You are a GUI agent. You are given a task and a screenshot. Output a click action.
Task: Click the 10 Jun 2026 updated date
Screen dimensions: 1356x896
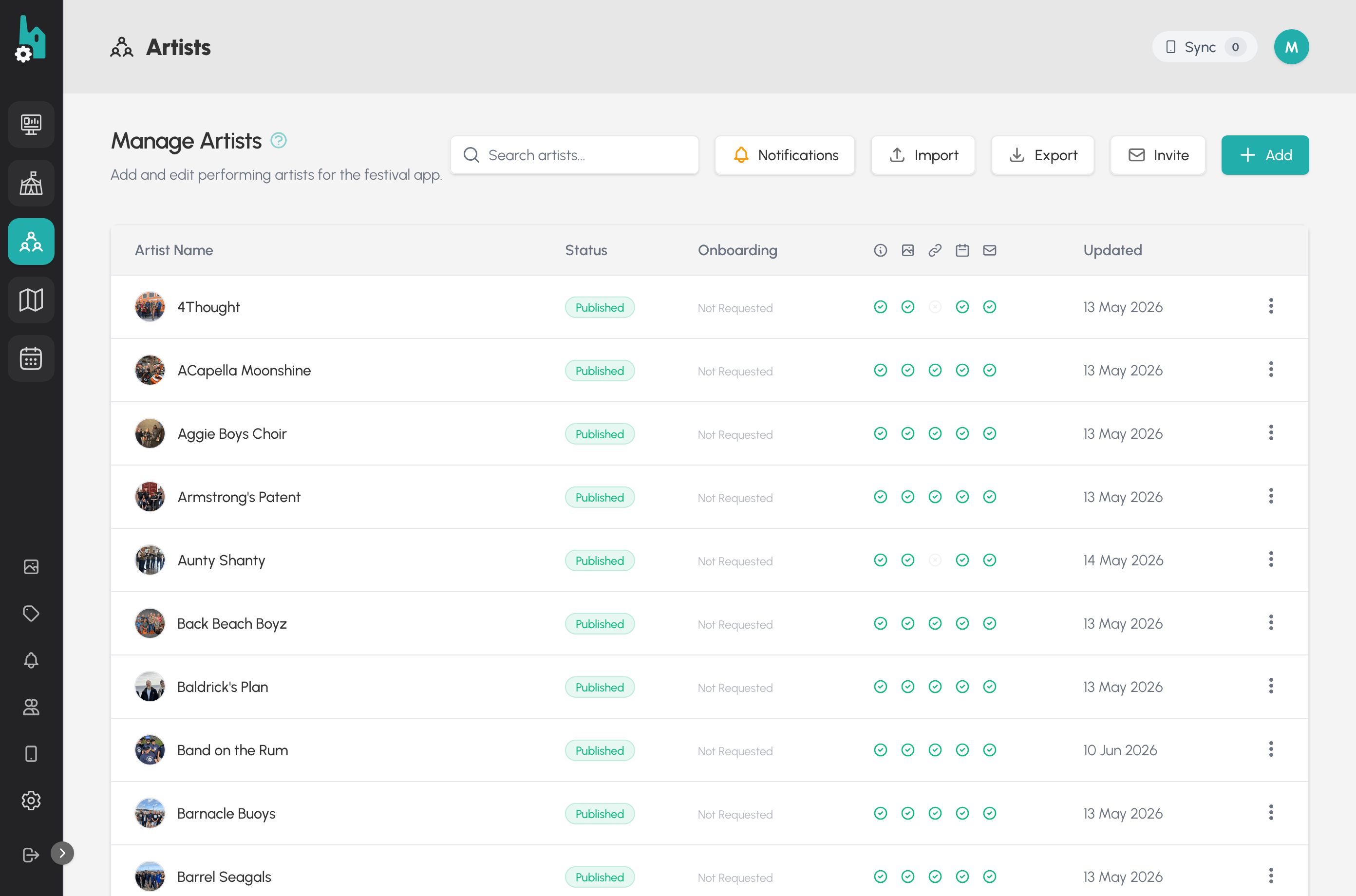pyautogui.click(x=1120, y=750)
